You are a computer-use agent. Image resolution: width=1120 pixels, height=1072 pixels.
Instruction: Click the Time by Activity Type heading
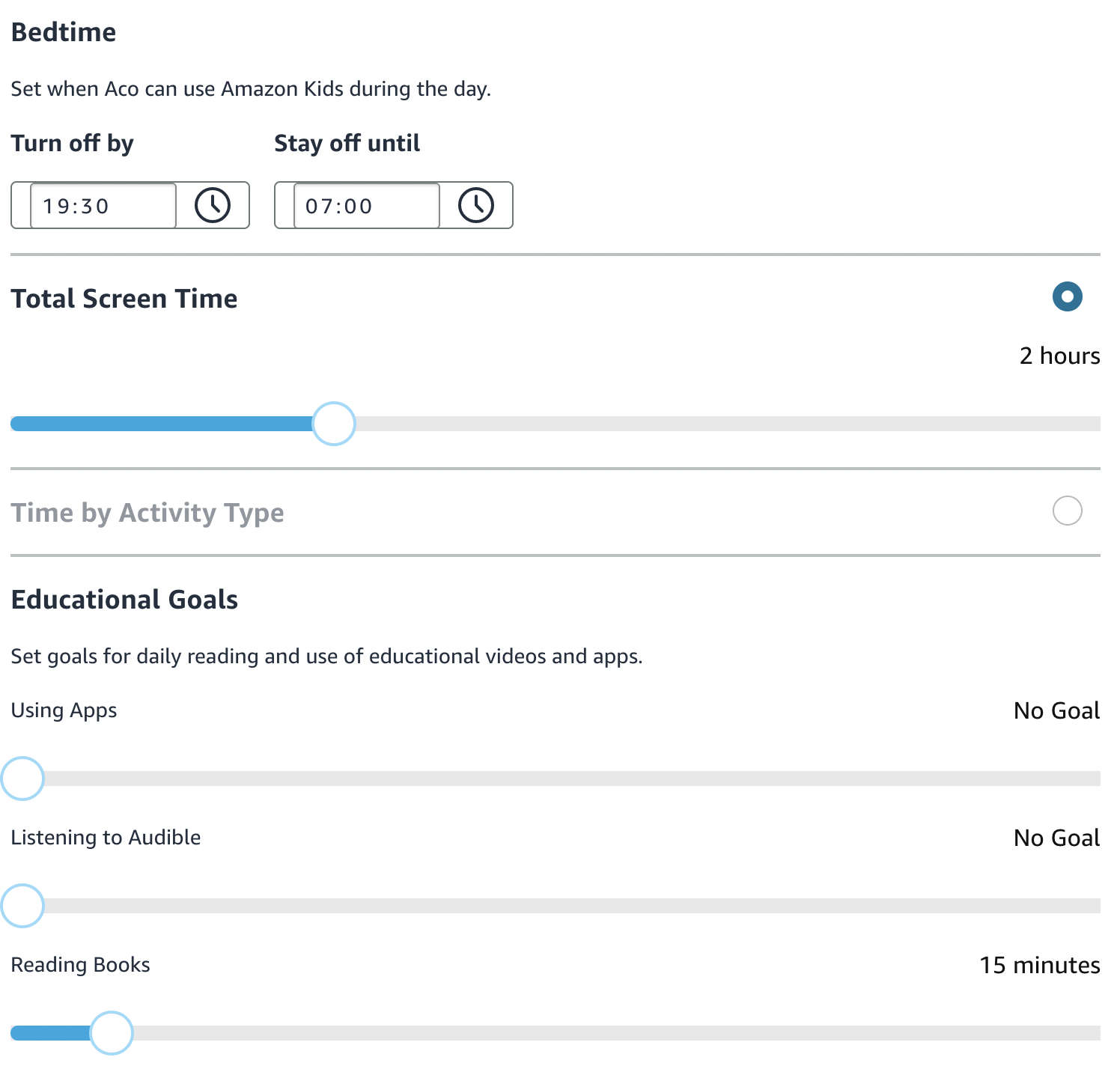click(x=147, y=513)
